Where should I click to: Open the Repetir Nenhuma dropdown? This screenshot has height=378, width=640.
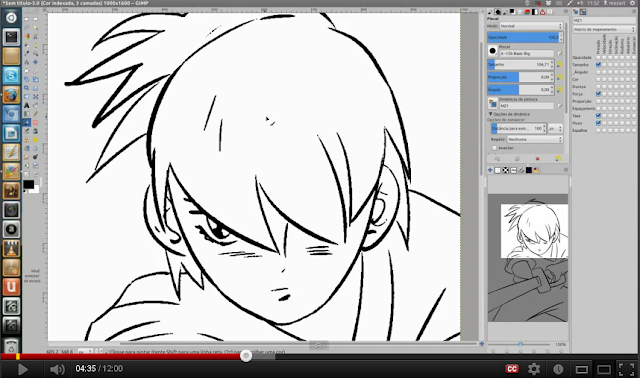point(535,139)
